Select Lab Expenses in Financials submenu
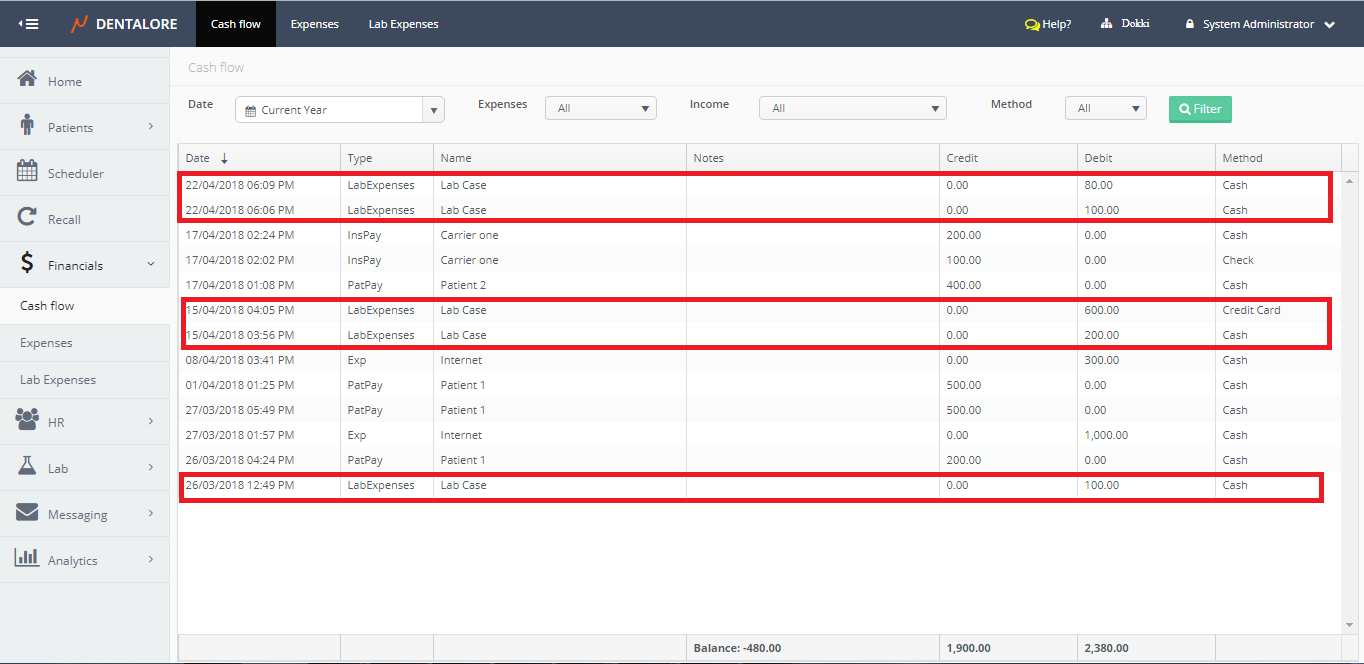The width and height of the screenshot is (1364, 664). coord(58,380)
